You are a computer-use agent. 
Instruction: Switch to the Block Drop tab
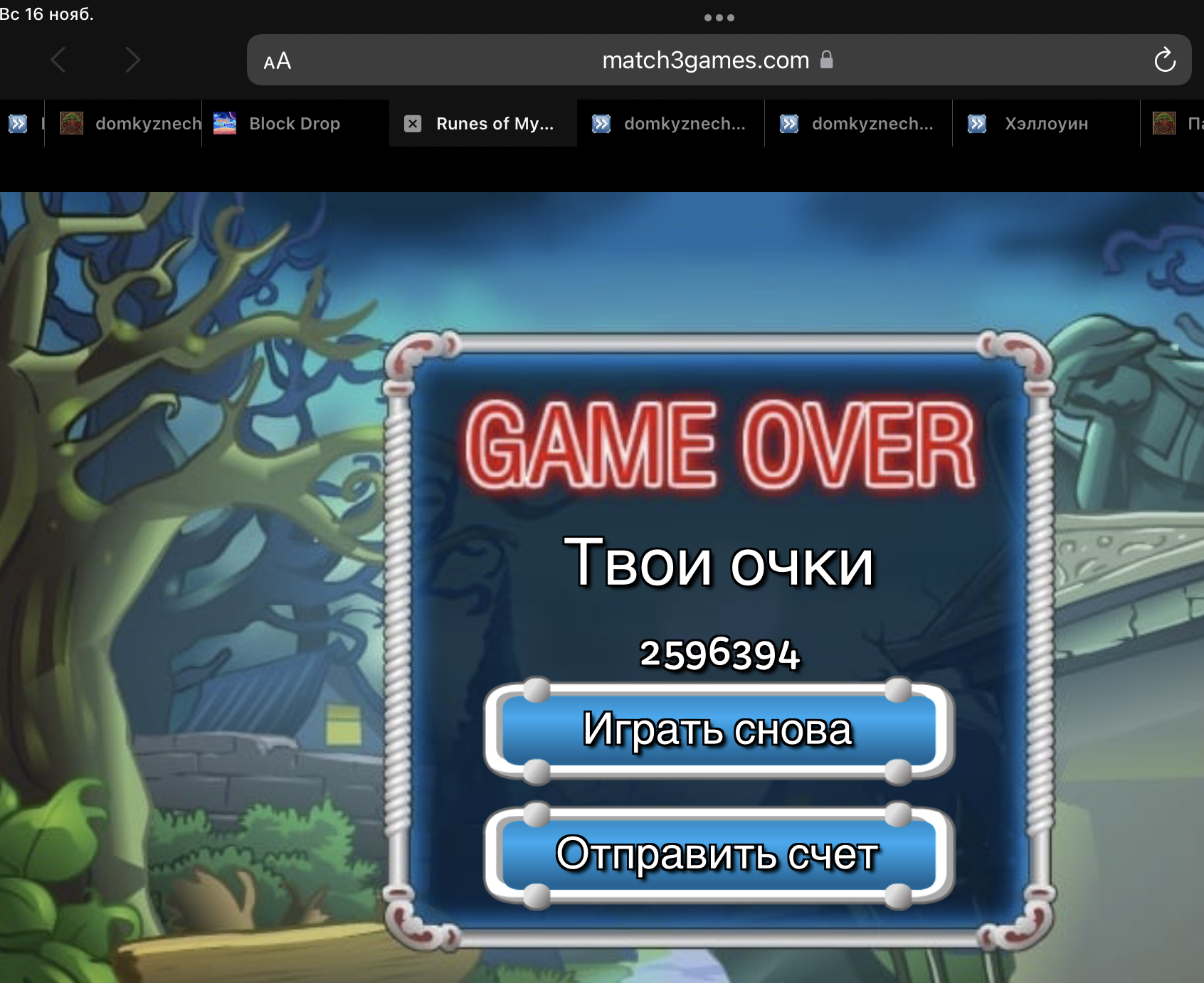[x=295, y=124]
